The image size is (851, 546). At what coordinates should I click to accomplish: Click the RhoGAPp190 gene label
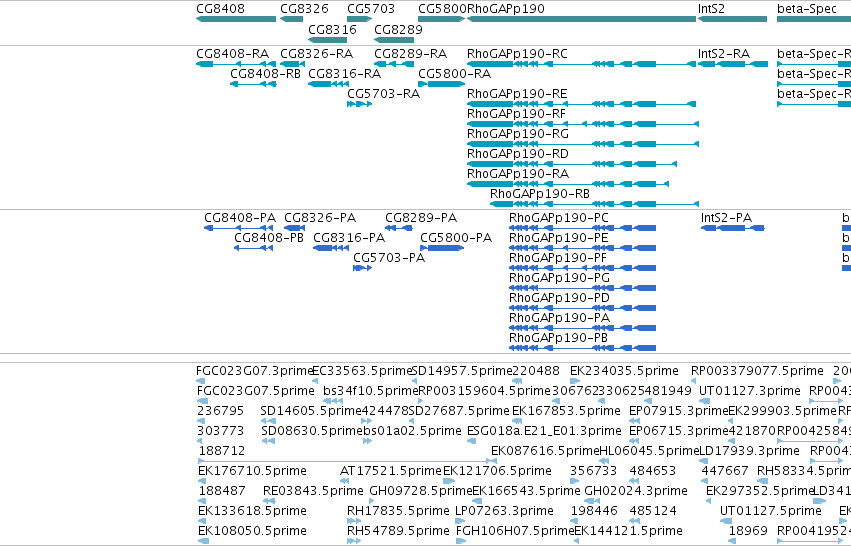point(506,9)
